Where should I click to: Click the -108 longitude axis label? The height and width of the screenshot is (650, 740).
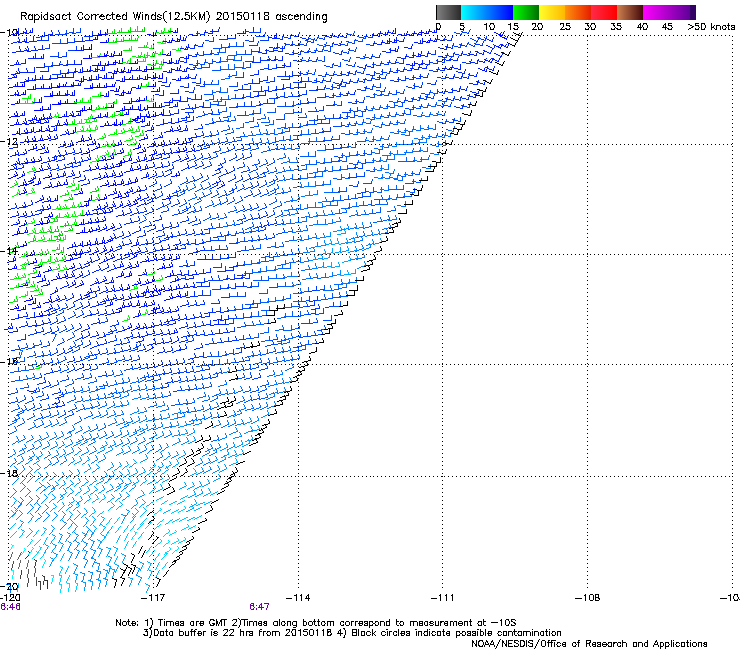pyautogui.click(x=588, y=598)
